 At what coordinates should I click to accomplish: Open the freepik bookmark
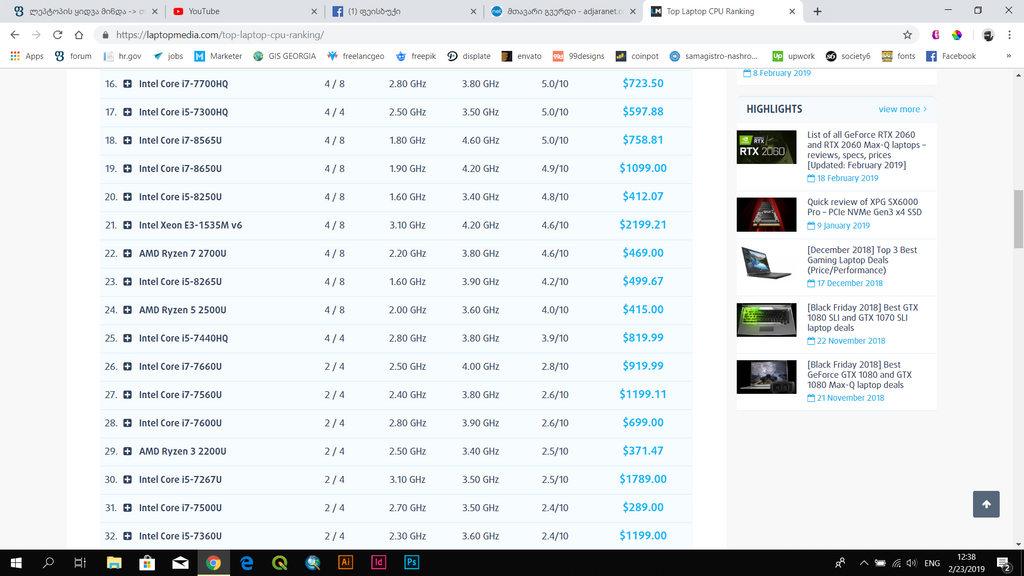[x=416, y=56]
